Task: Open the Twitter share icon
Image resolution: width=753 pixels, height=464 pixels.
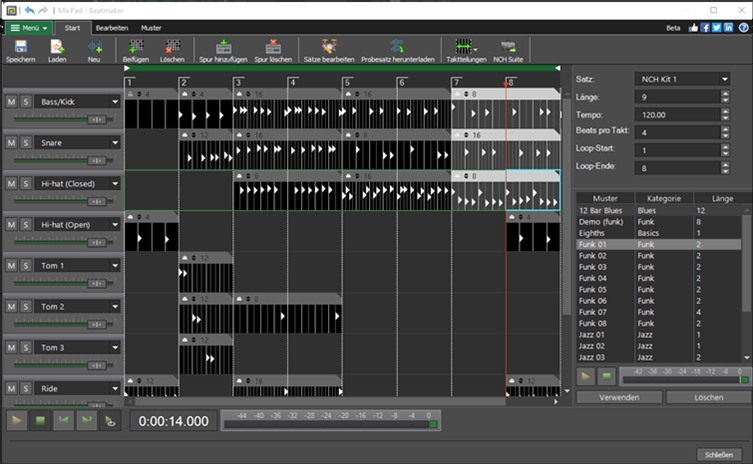Action: pos(717,28)
